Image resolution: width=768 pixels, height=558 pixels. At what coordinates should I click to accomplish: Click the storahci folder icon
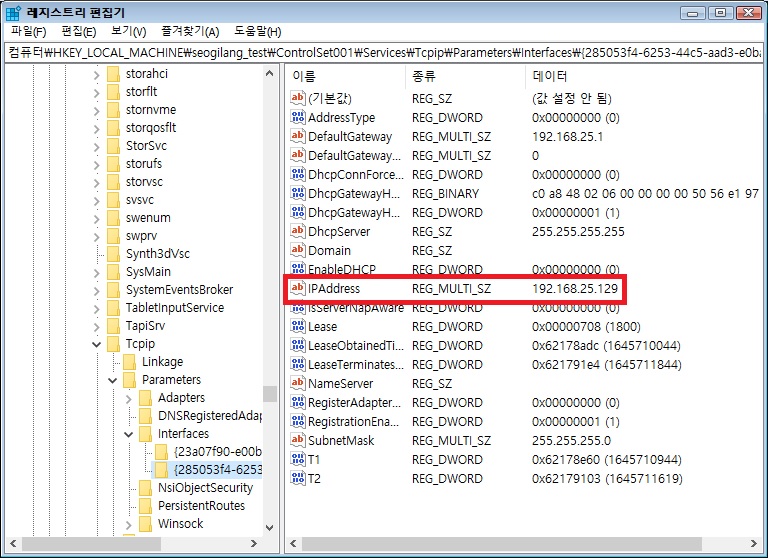(x=113, y=74)
